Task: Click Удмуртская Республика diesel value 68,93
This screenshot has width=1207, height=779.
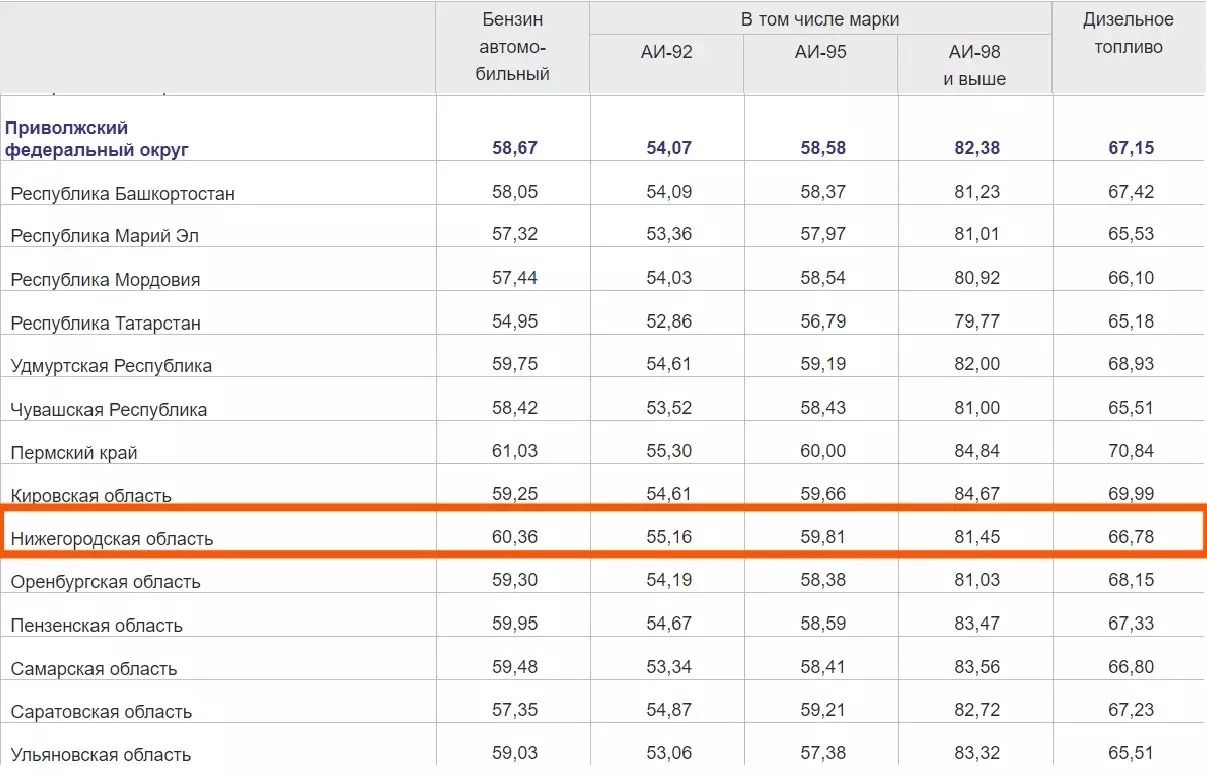Action: 1130,364
